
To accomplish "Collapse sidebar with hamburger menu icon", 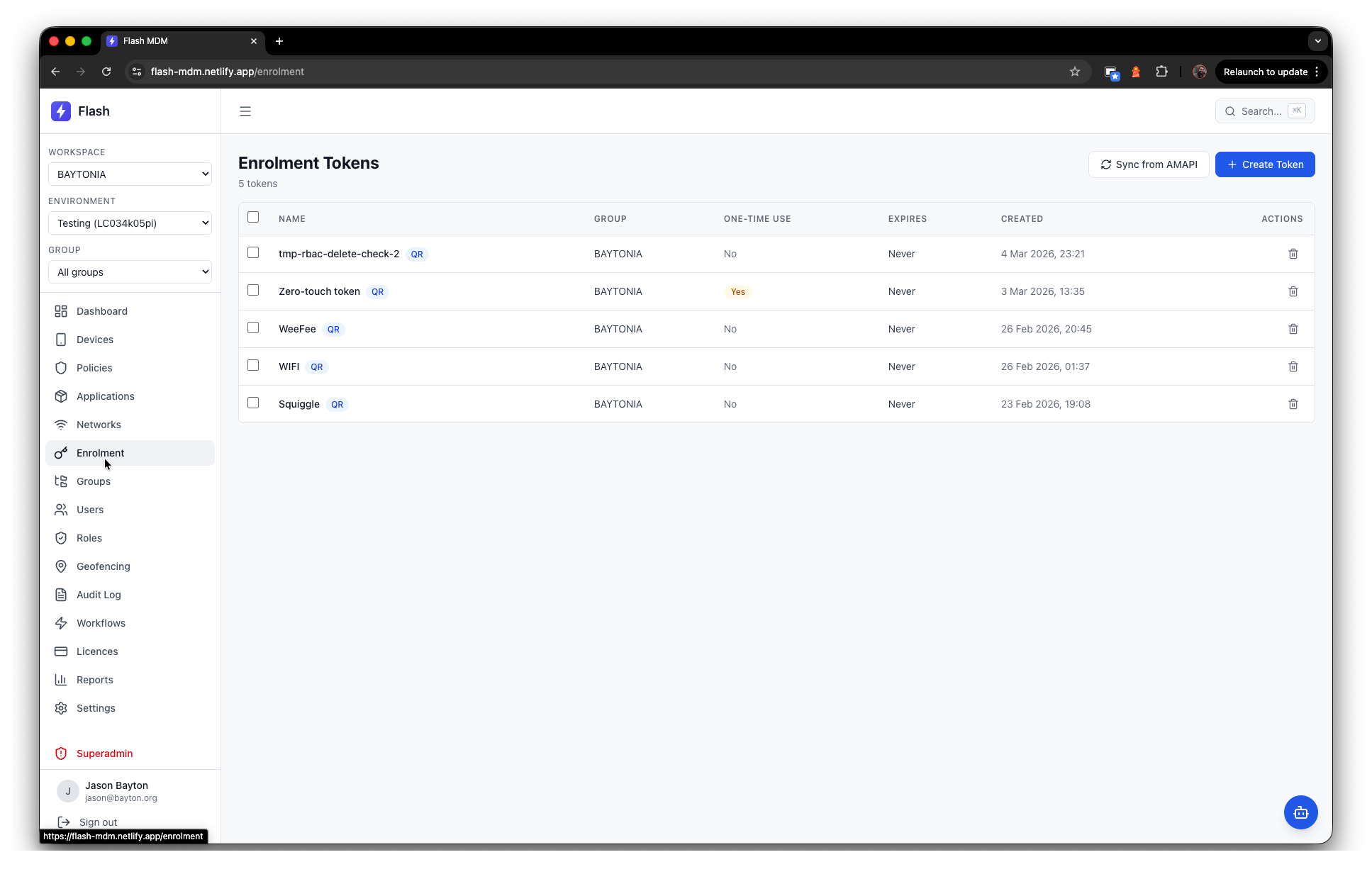I will click(x=245, y=111).
